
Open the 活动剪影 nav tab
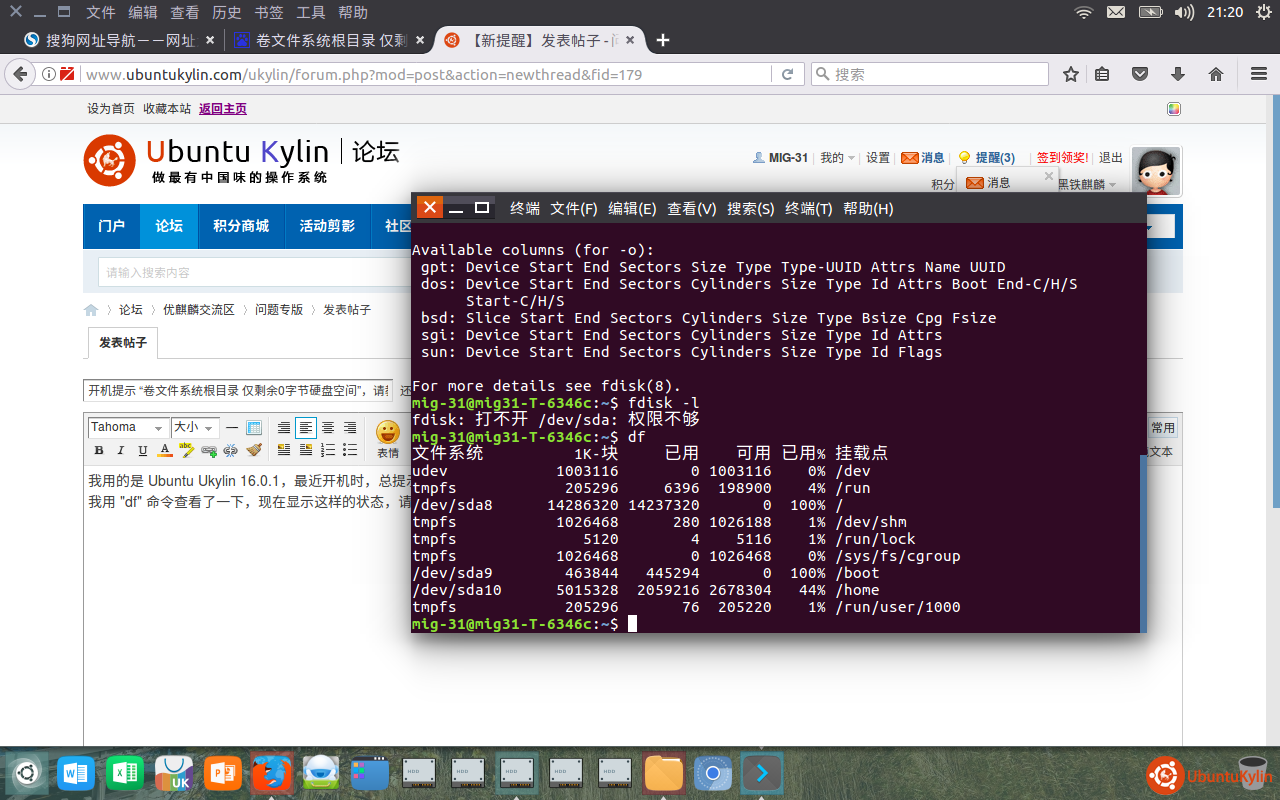click(x=327, y=226)
